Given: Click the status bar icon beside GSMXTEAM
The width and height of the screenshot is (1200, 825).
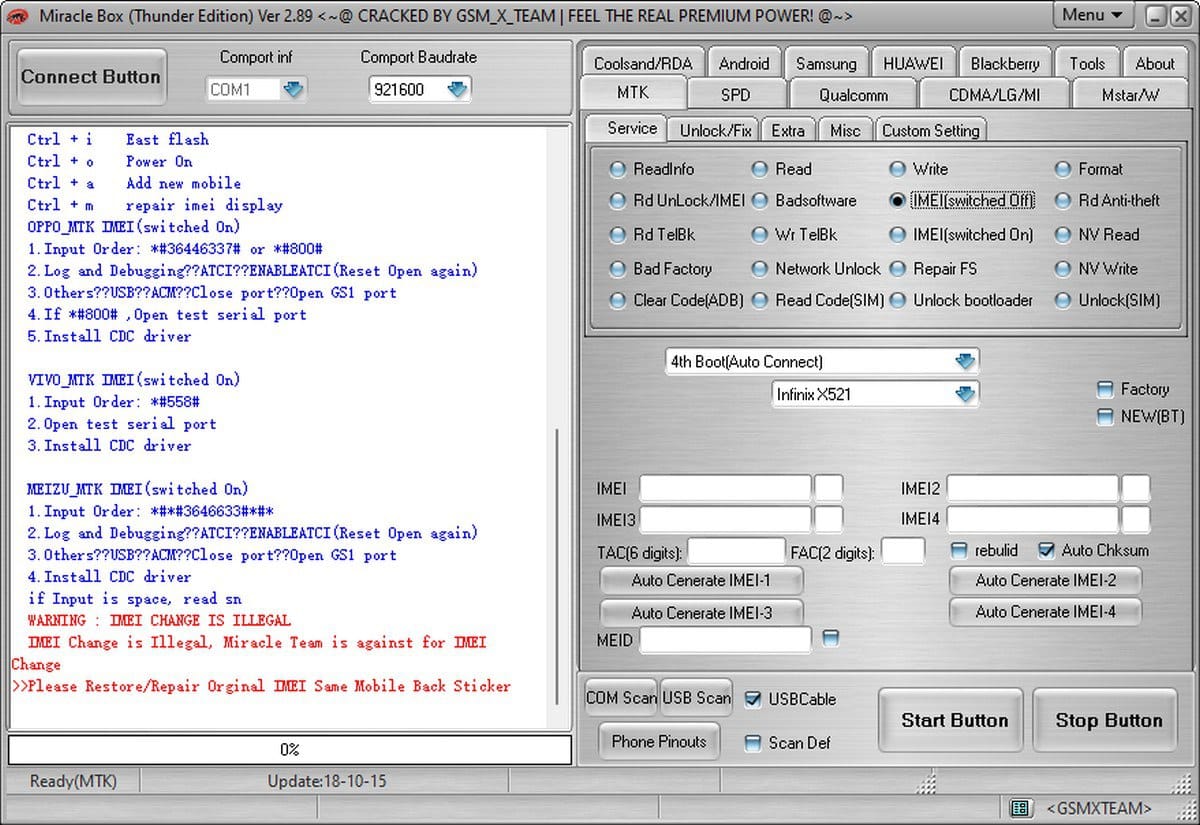Looking at the screenshot, I should pos(1020,807).
